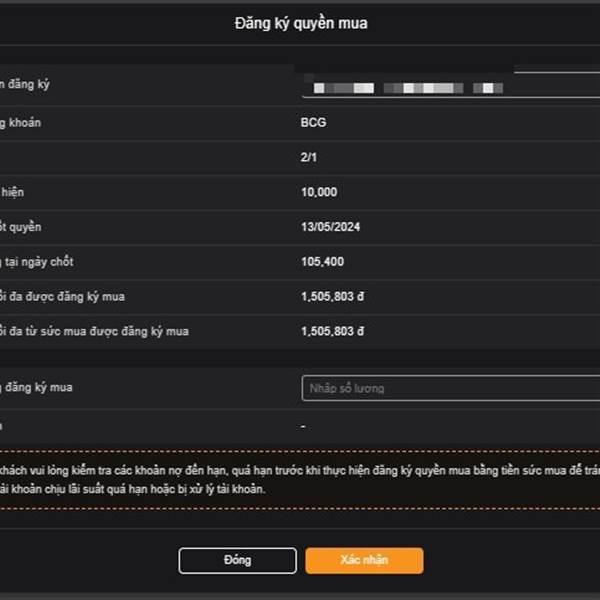The width and height of the screenshot is (600, 600).
Task: Click the 105,400 quantity at record date
Action: 322,262
